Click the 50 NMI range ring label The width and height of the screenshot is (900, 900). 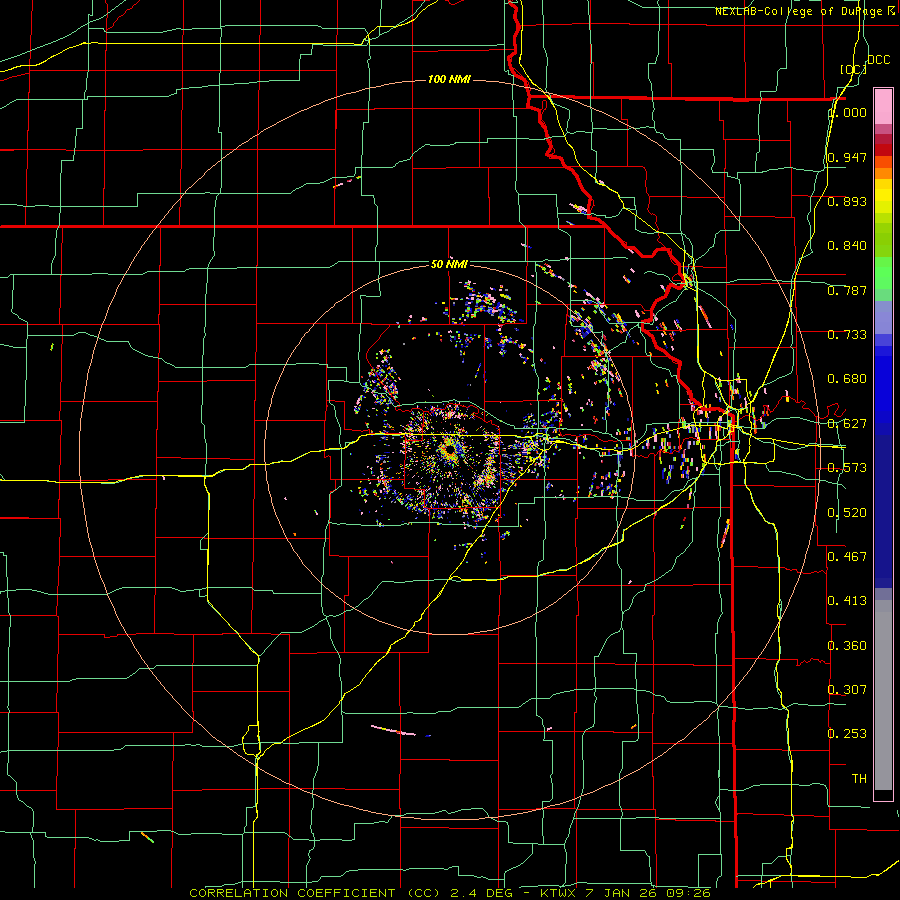449,264
